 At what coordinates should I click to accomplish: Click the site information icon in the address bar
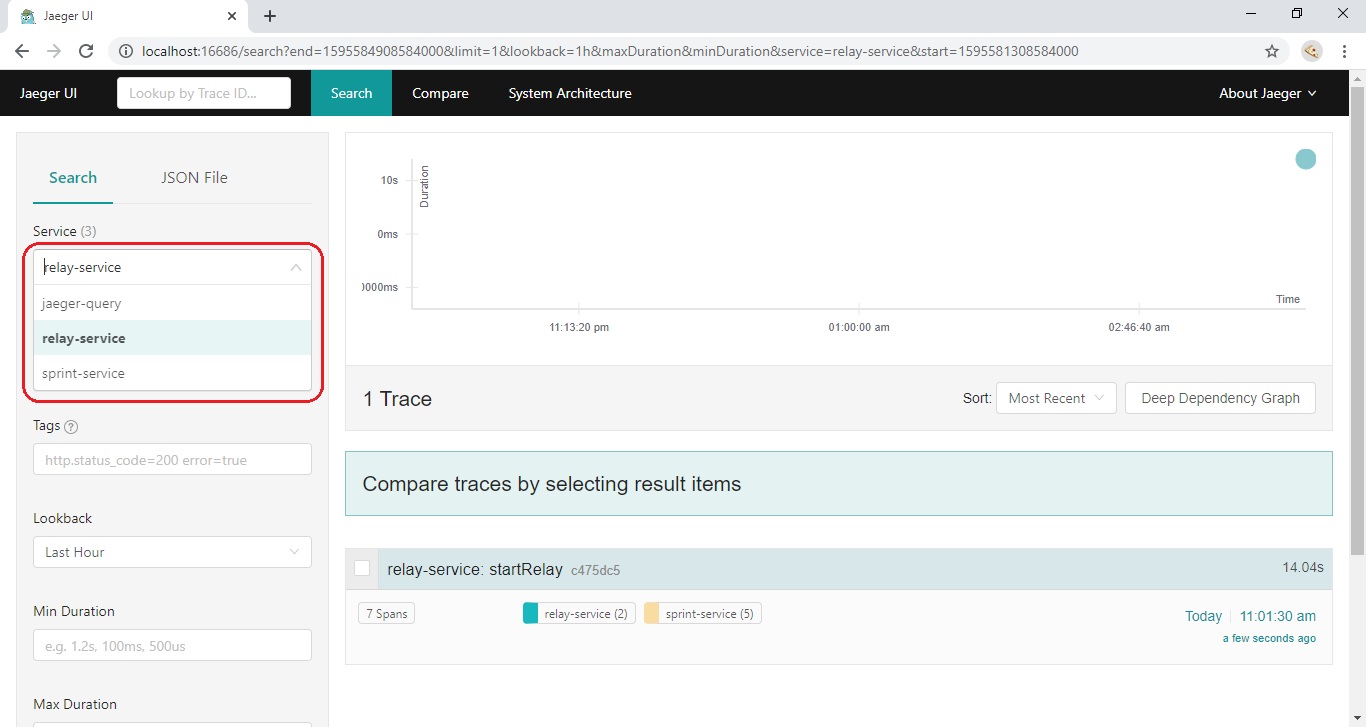125,51
